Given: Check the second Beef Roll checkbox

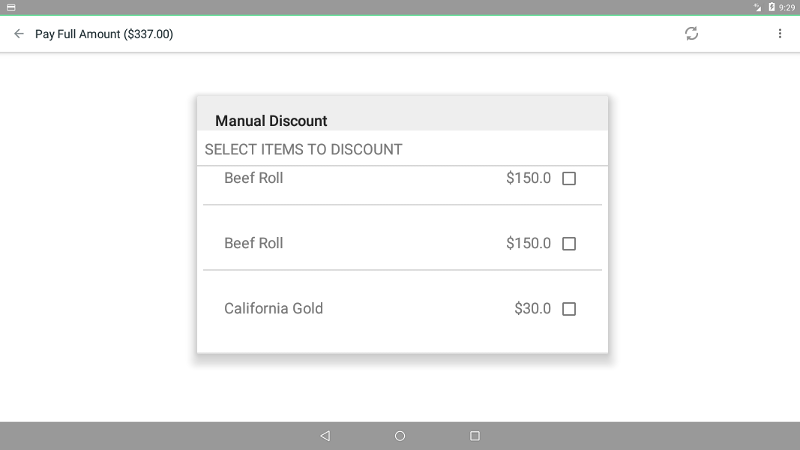Looking at the screenshot, I should [x=569, y=243].
